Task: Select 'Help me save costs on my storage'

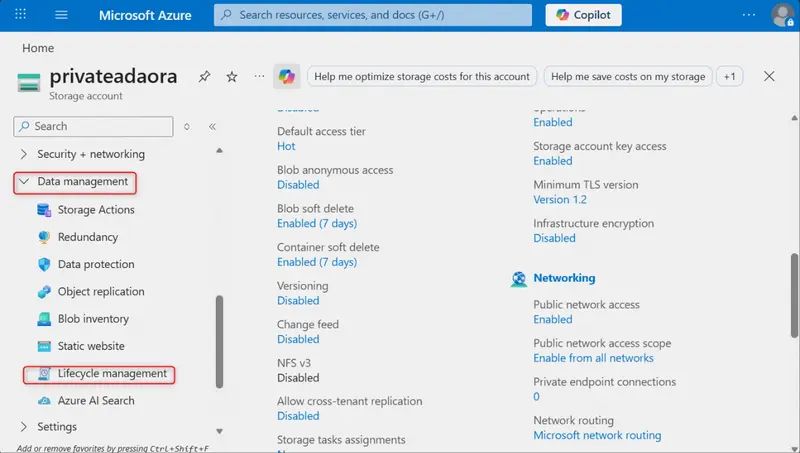Action: click(x=628, y=77)
